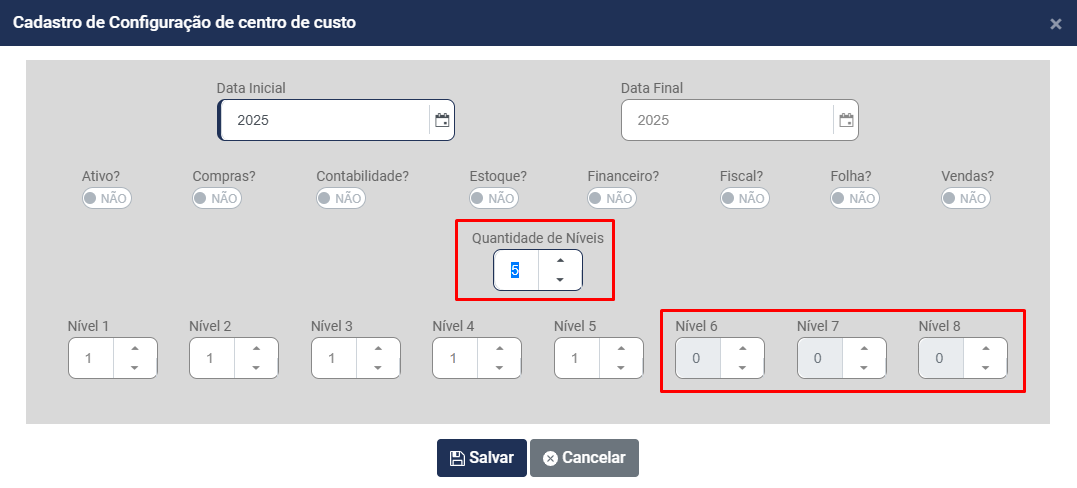
Task: Decrease Quantidade de Níveis with down arrow
Action: click(560, 280)
